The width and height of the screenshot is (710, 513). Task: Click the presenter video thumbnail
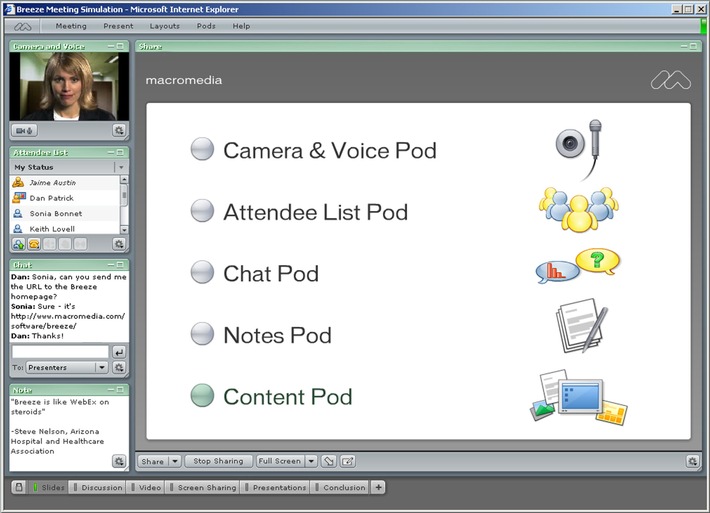(69, 86)
